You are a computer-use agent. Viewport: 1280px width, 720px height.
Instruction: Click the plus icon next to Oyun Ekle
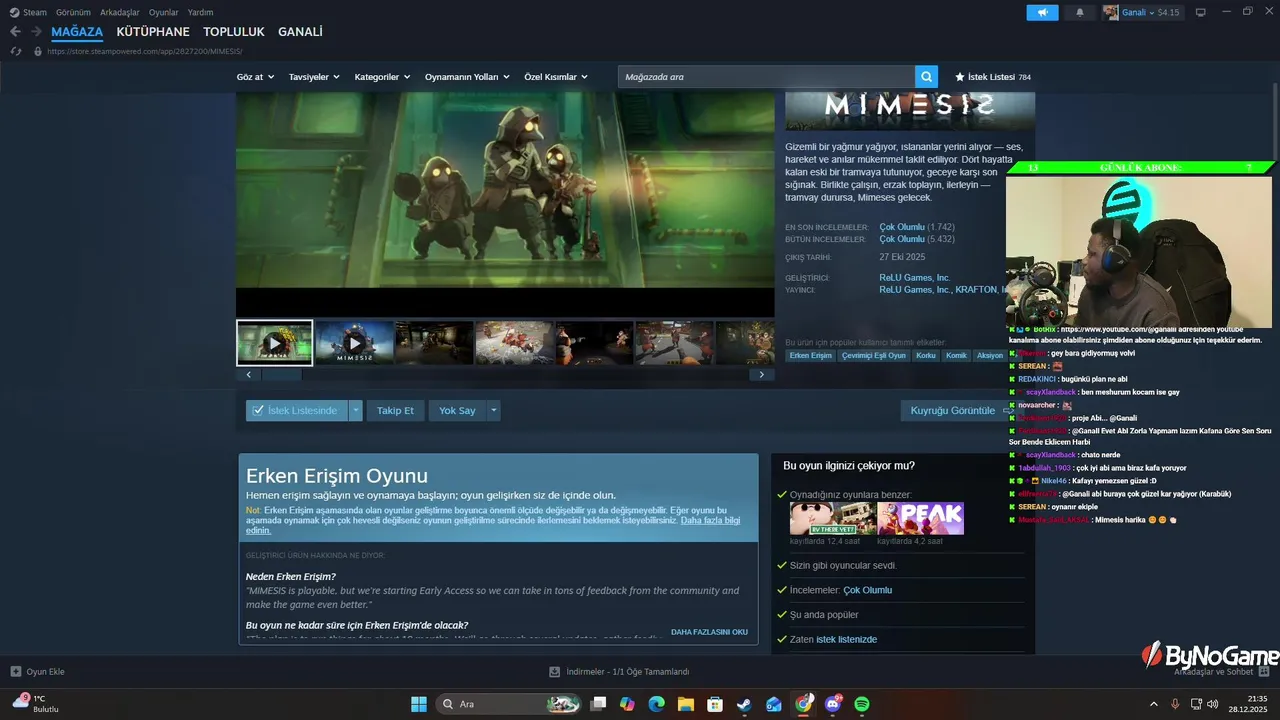(x=15, y=672)
